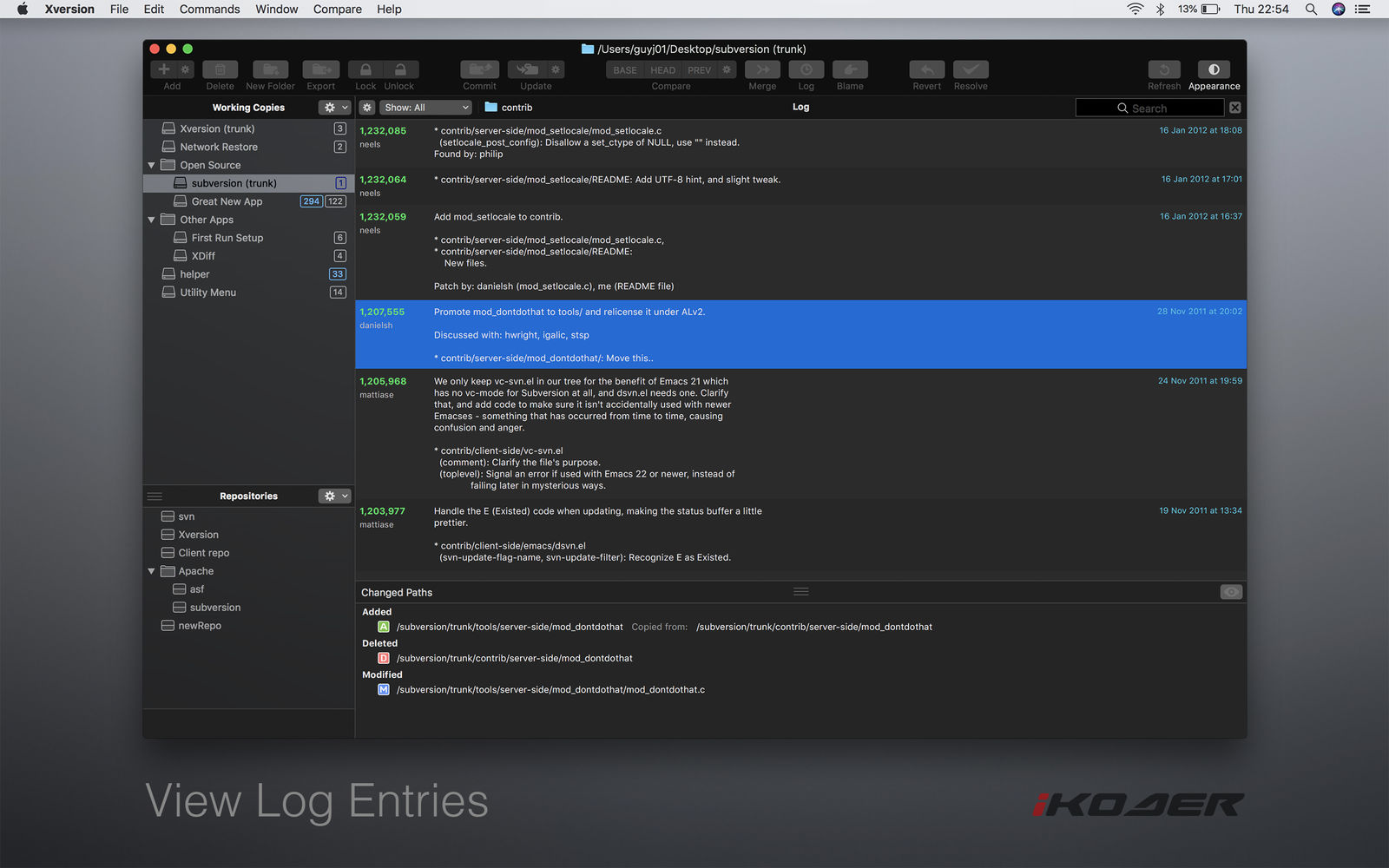Viewport: 1389px width, 868px height.
Task: Select the newRepo repository
Action: pos(249,626)
